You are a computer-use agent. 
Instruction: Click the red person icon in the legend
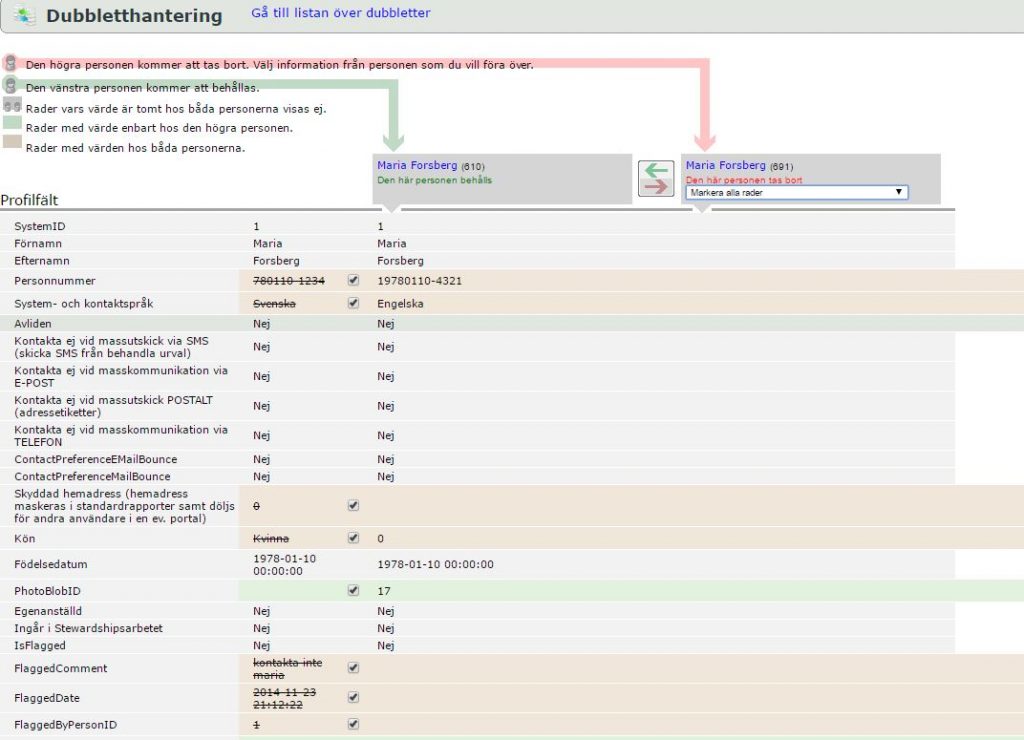point(10,63)
